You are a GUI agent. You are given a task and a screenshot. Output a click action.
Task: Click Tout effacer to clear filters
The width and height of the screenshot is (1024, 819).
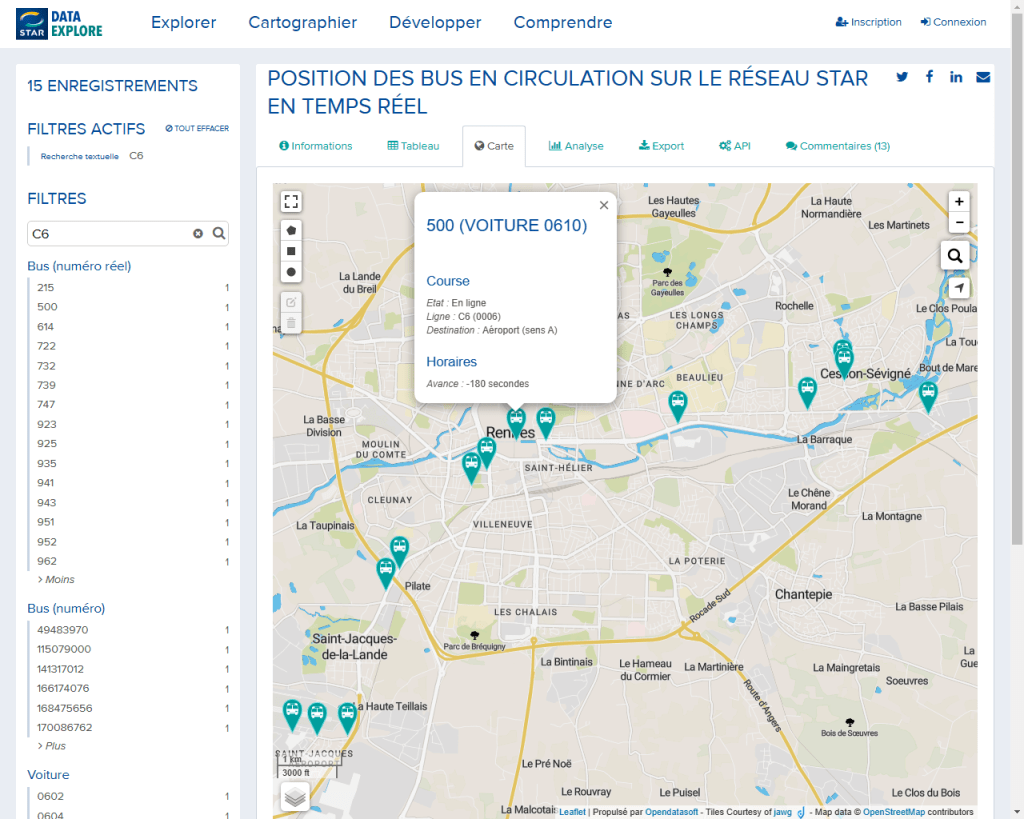[x=197, y=129]
